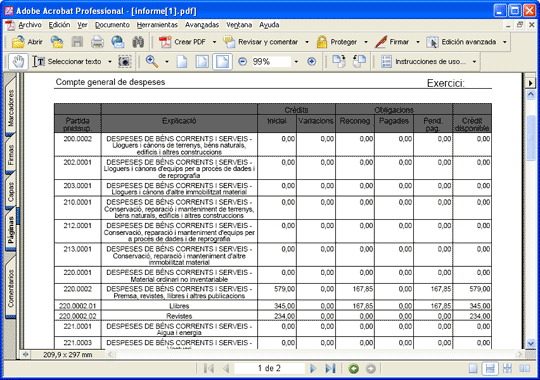This screenshot has height=380, width=540.
Task: Click the zoom out minus button
Action: pos(242,62)
